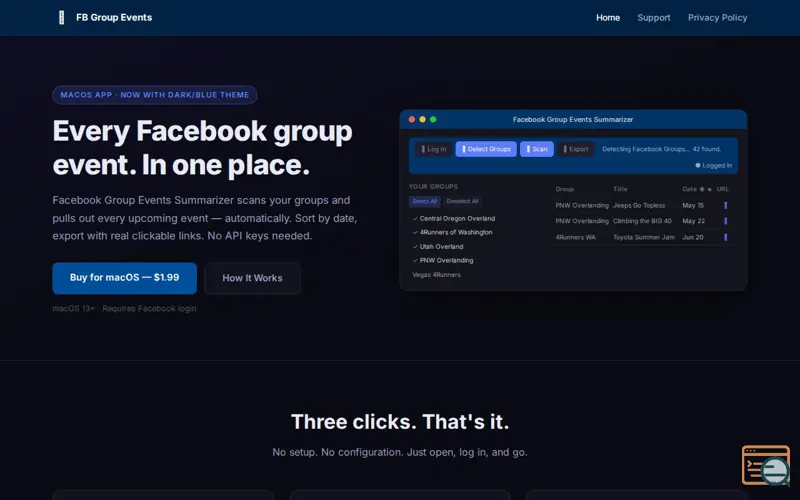Open the URL link icon for Climbing the BIG 40
Image resolution: width=800 pixels, height=500 pixels.
point(726,221)
